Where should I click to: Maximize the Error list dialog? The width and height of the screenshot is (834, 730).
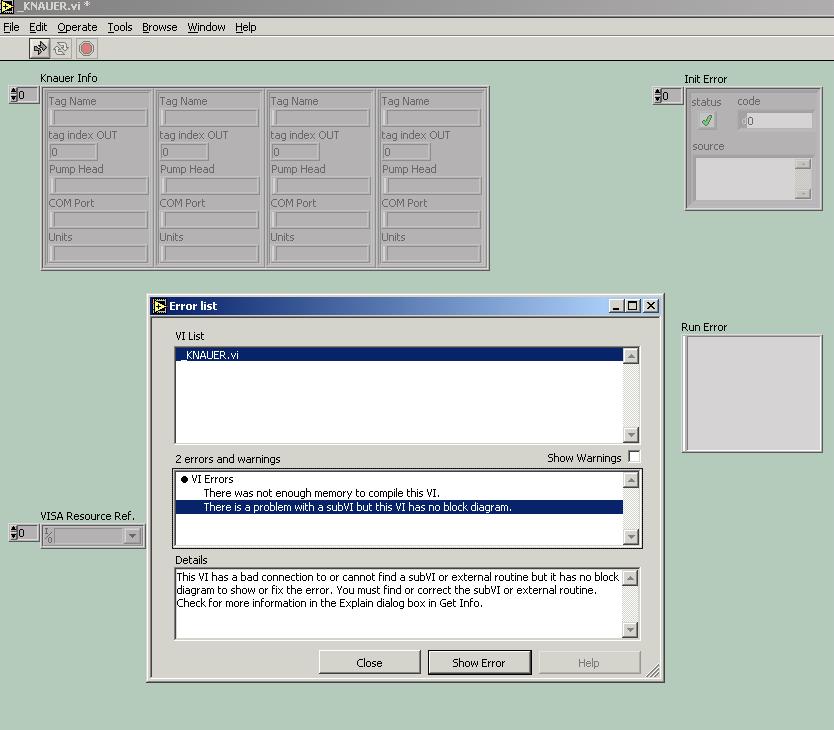(x=632, y=306)
